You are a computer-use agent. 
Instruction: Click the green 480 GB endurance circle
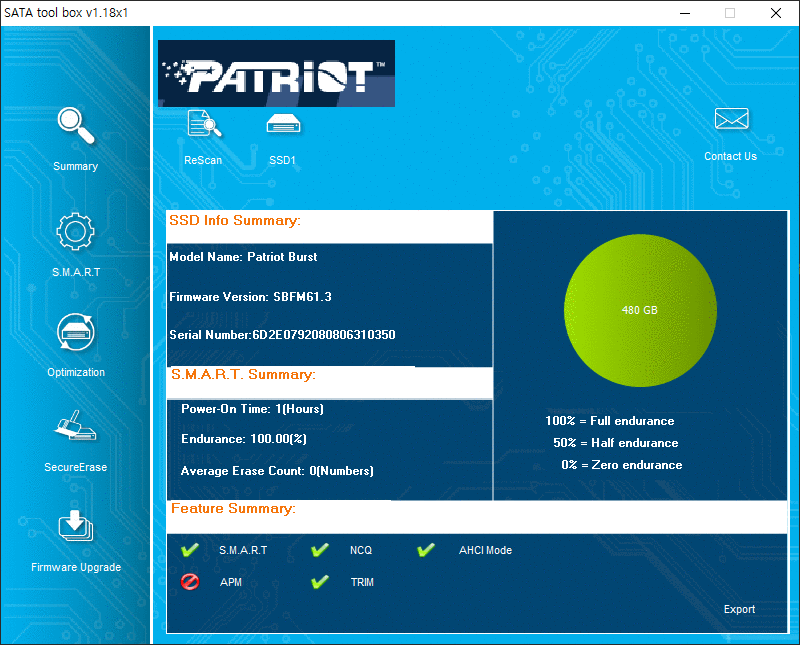pyautogui.click(x=640, y=310)
